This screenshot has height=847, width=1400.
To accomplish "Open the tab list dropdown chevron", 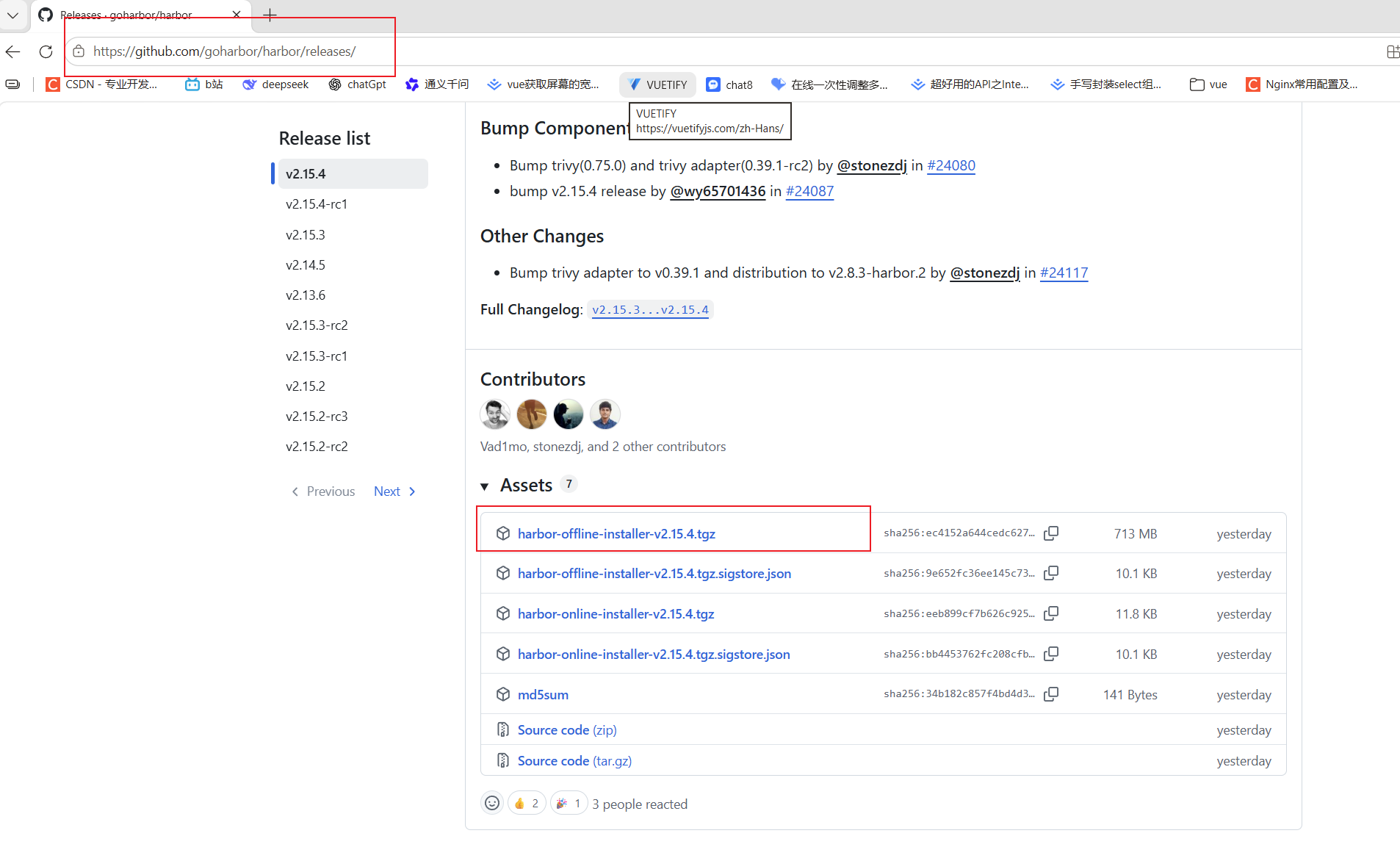I will [x=12, y=15].
